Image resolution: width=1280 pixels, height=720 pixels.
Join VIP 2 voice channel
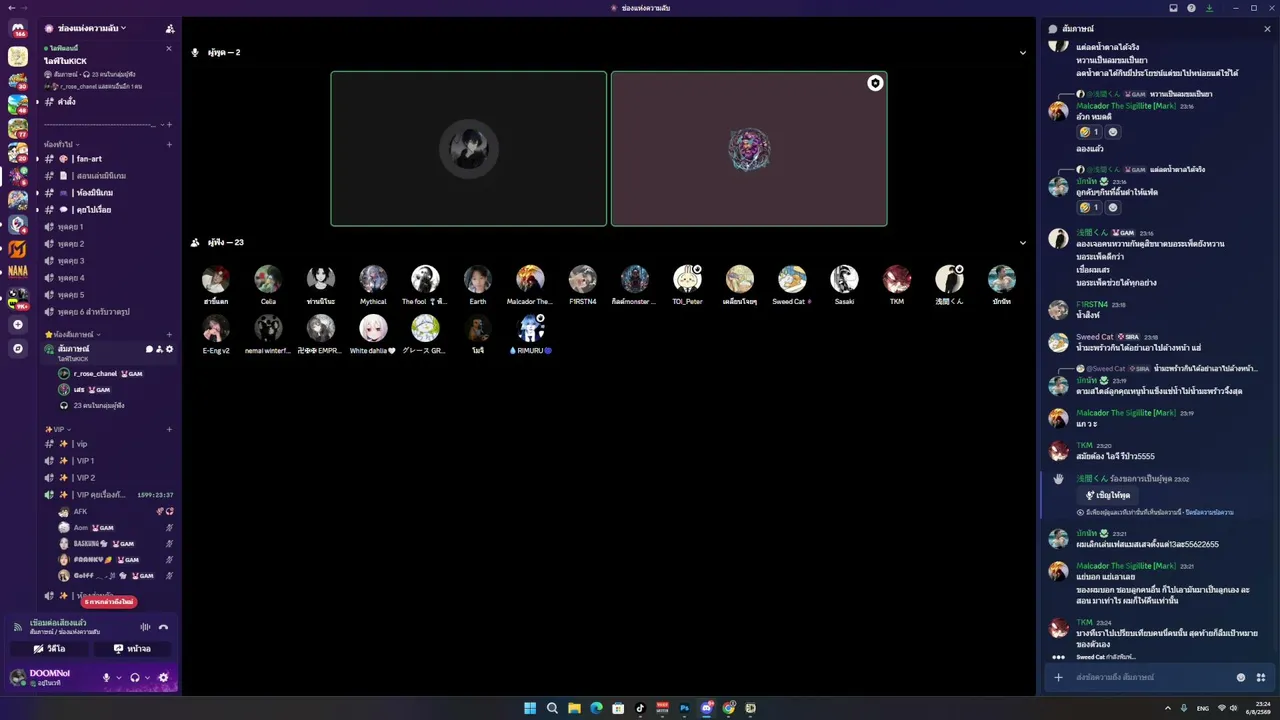pos(110,477)
